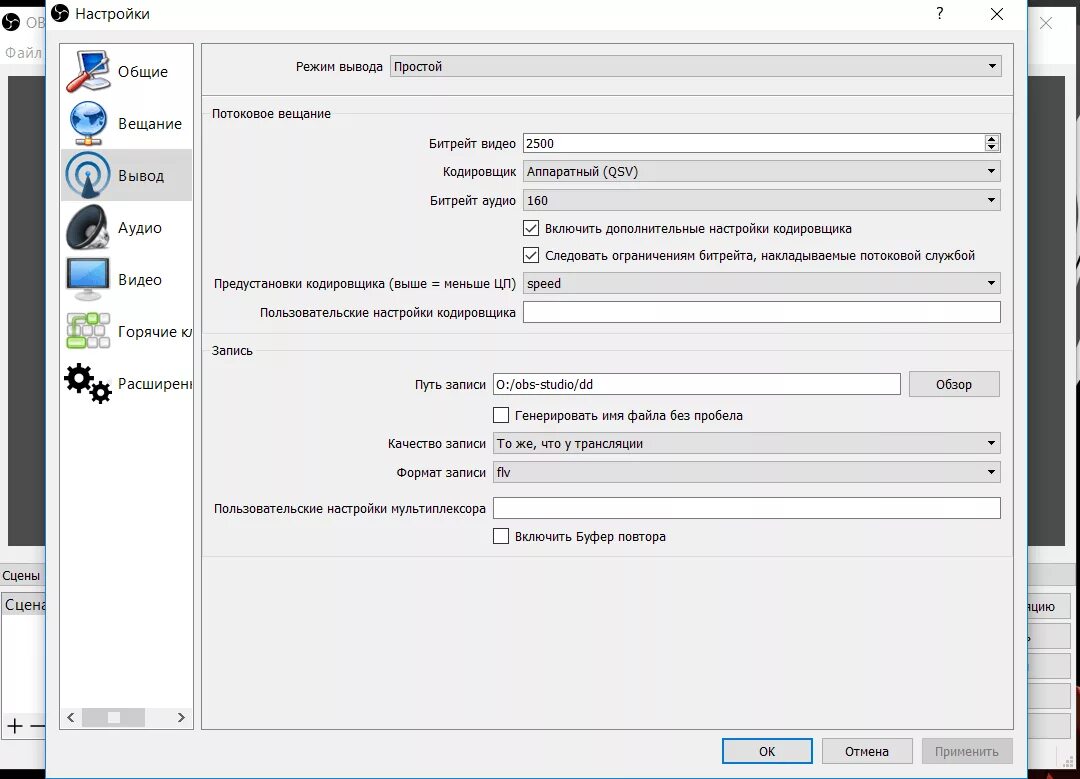Open the Общие settings icon

[x=88, y=71]
